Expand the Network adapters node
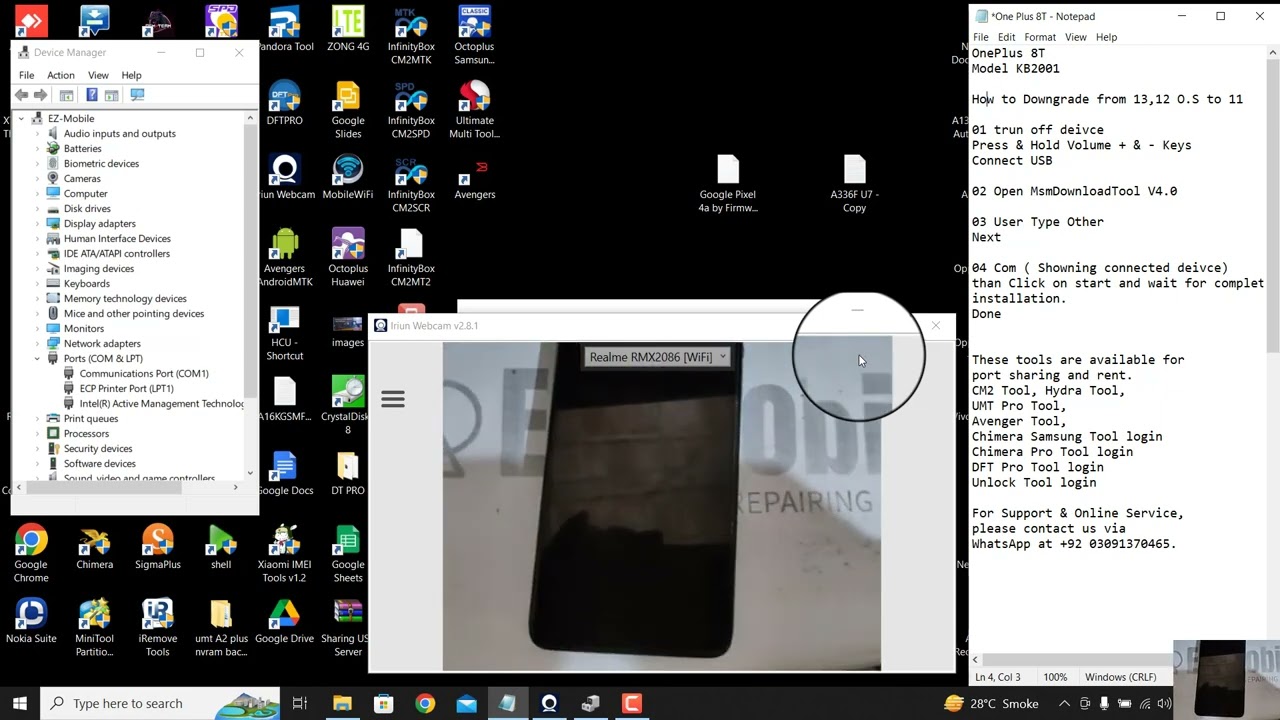This screenshot has height=720, width=1280. click(37, 343)
